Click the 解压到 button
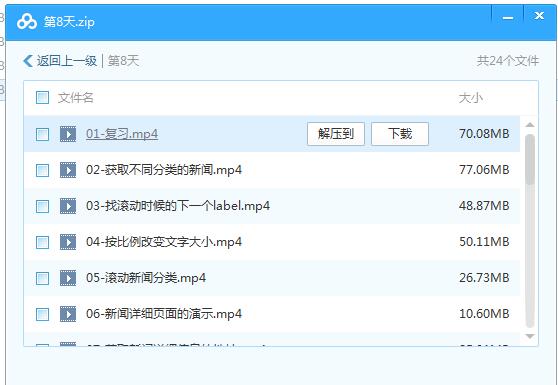 [336, 134]
